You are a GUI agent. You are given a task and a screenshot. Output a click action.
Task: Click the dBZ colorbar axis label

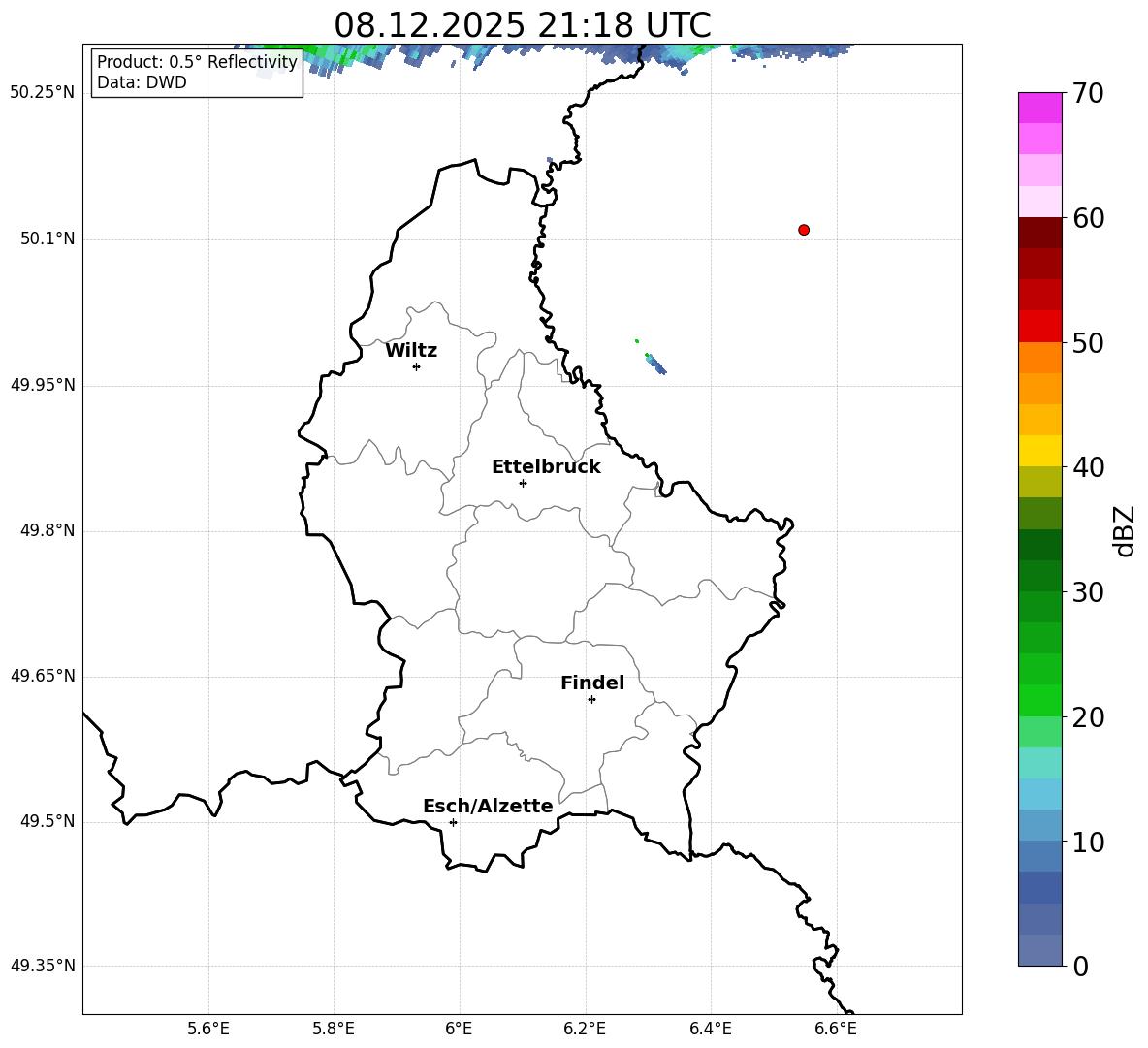1125,530
